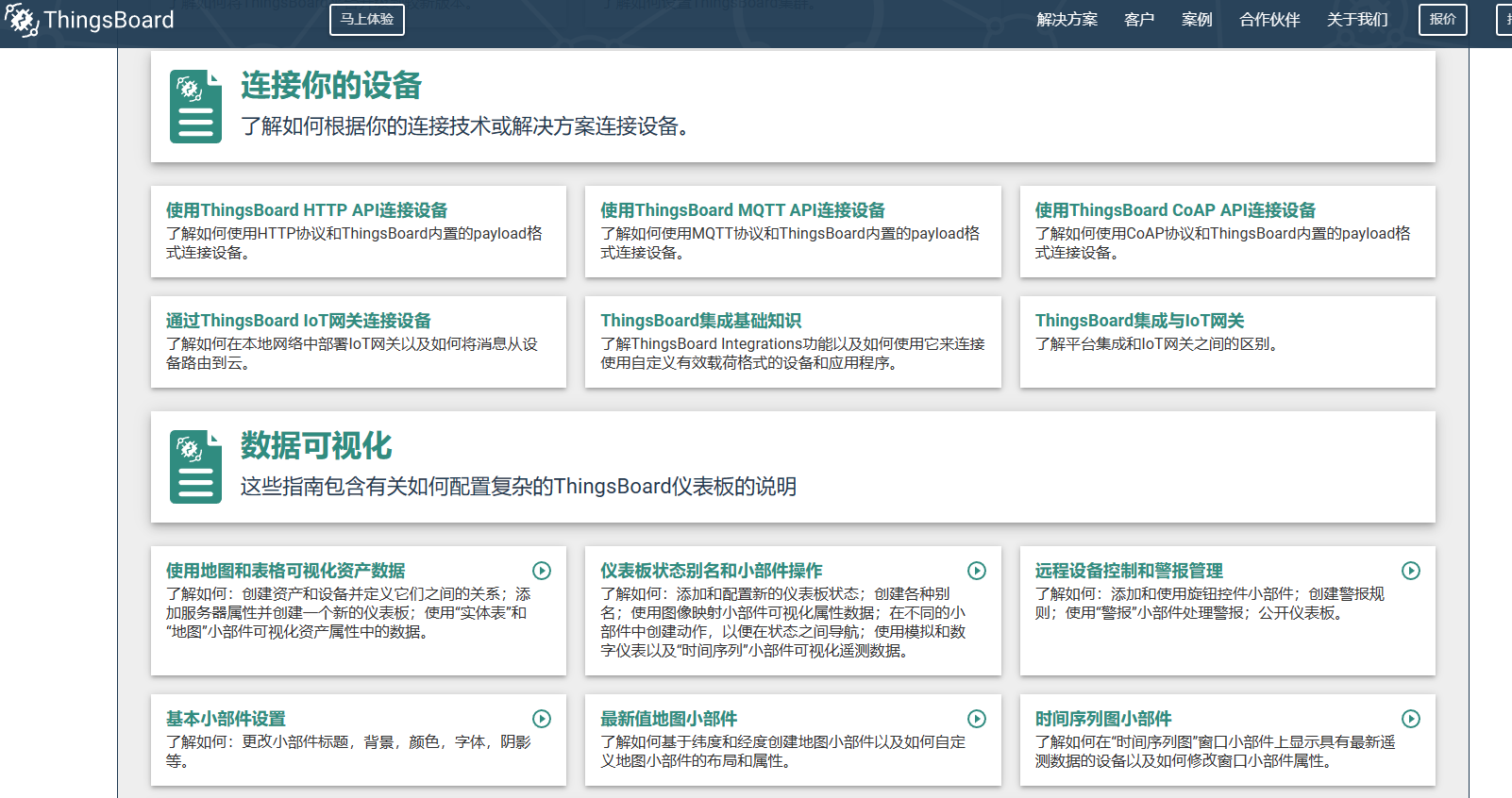Open the 客户 menu item
This screenshot has height=798, width=1512.
(x=1139, y=20)
